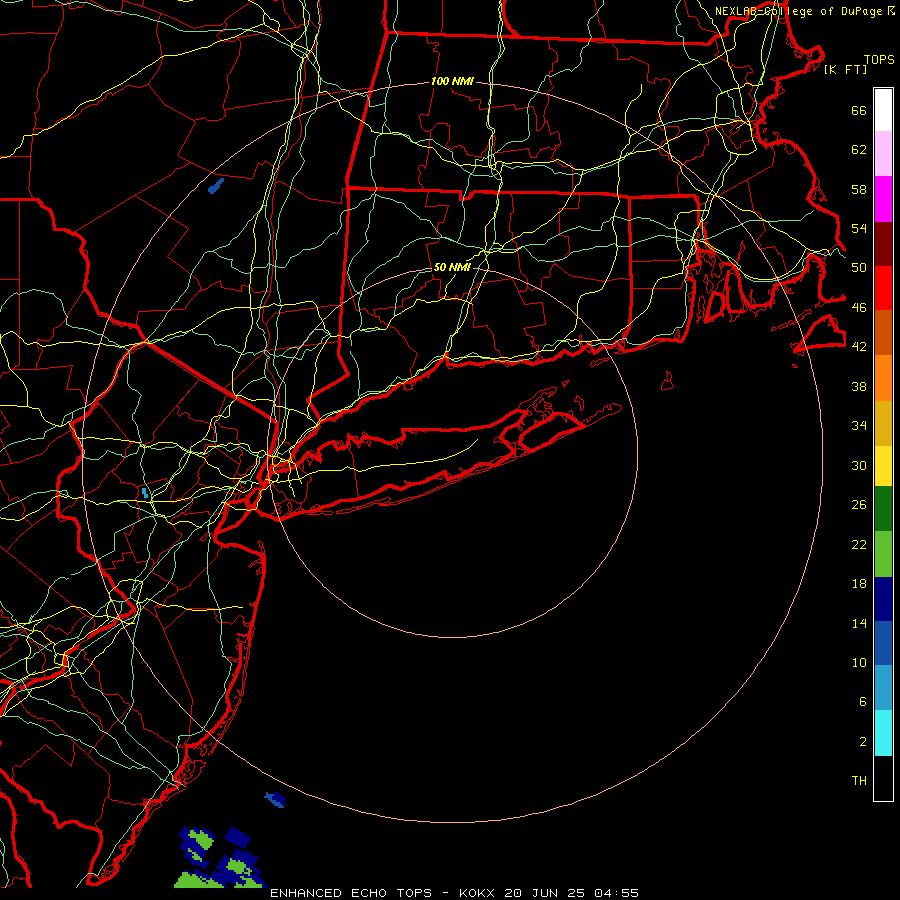Click the '50 NMI' range ring label
Screen dimensions: 900x900
click(452, 267)
